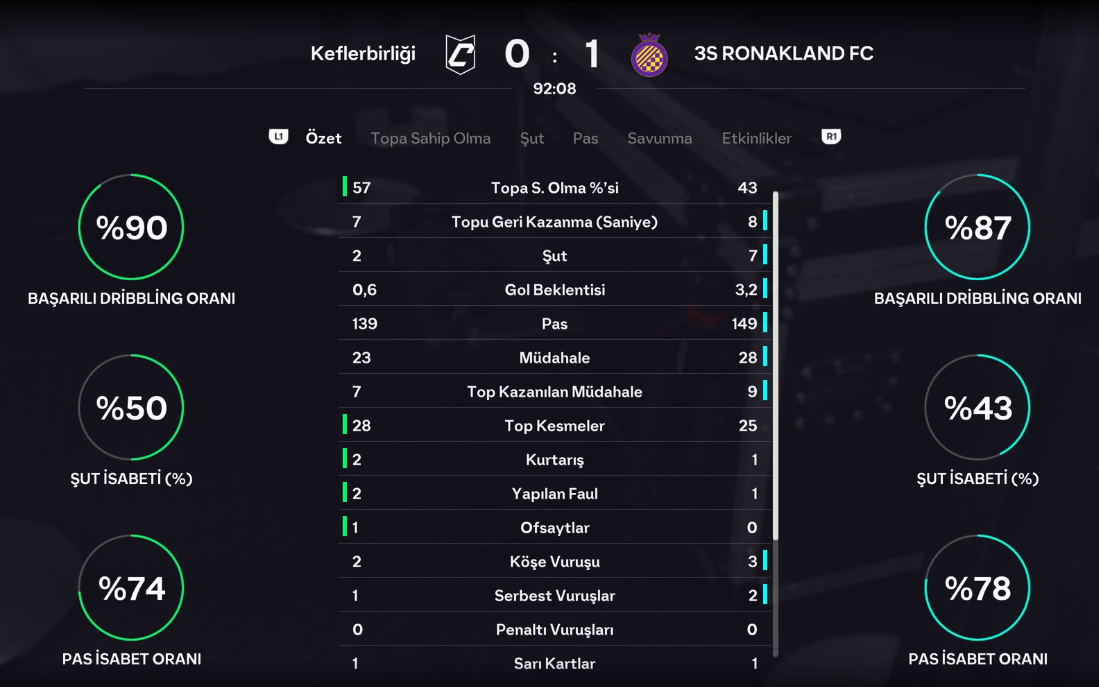Open the Şut statistics tab
The width and height of the screenshot is (1099, 687).
532,138
